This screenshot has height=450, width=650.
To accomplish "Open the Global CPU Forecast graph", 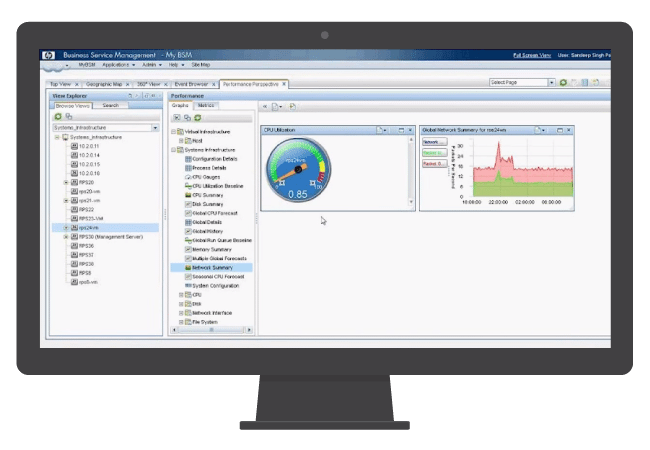I will (211, 213).
